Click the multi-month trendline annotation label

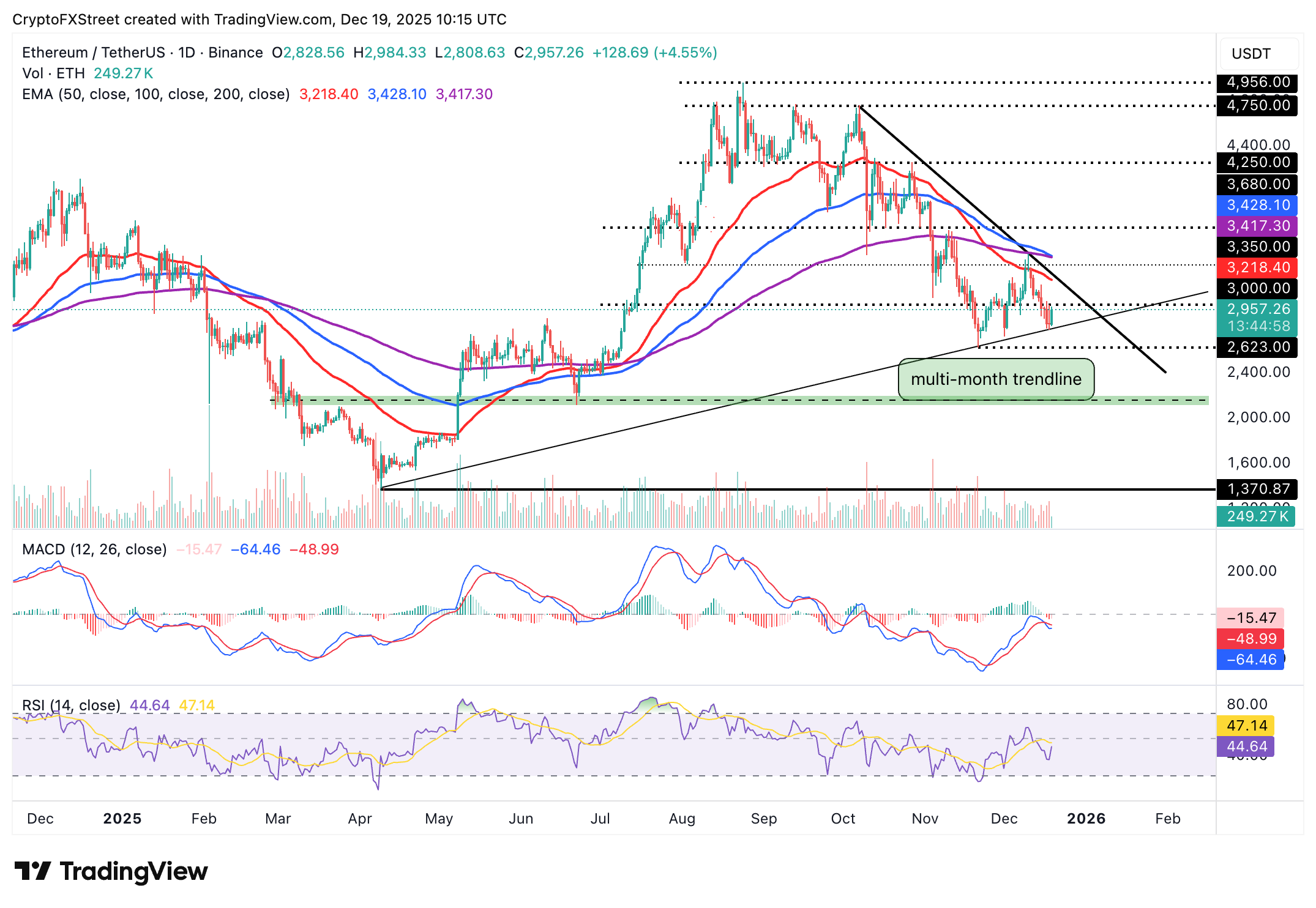996,379
